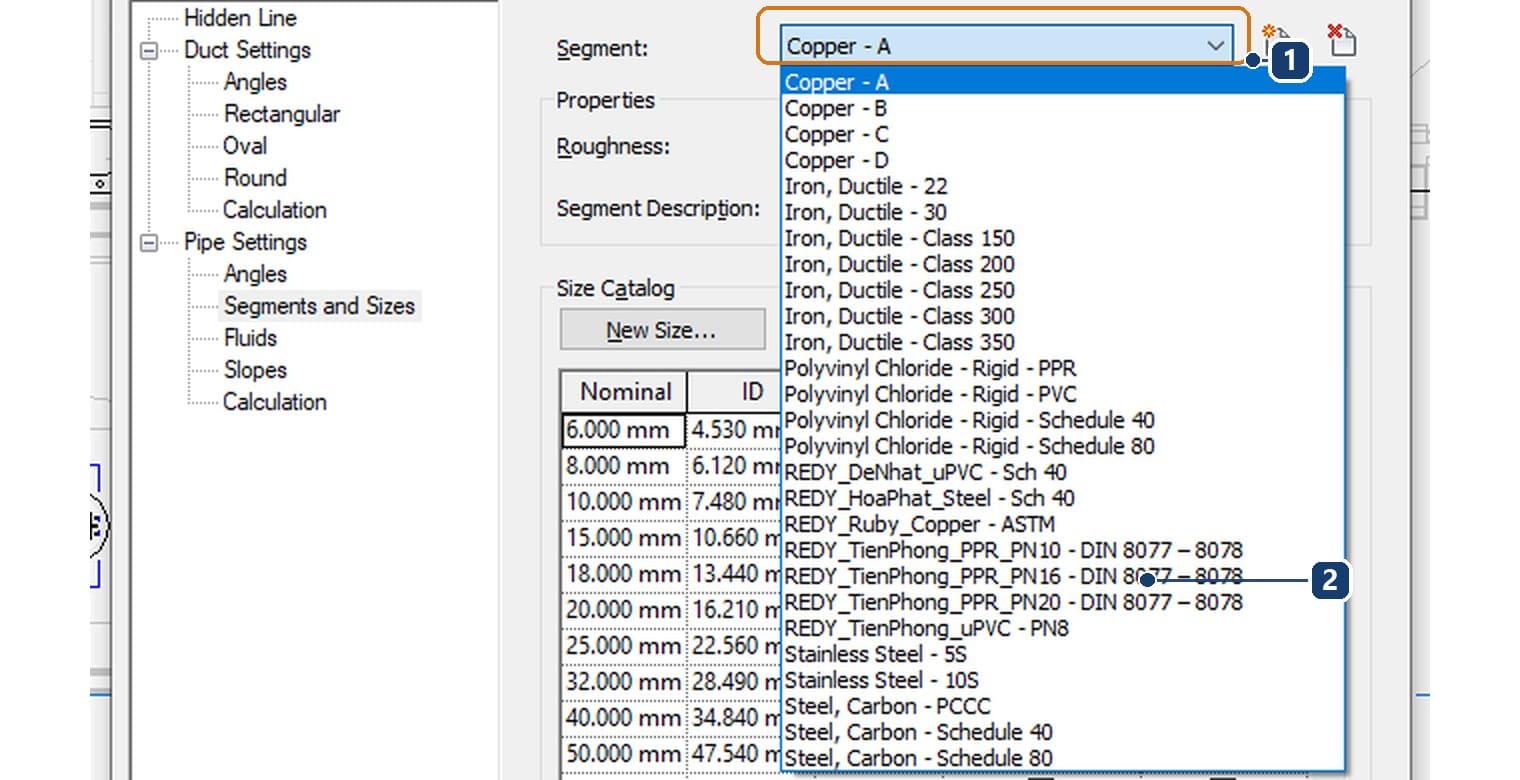Select the 6.000 mm nominal cell
1520x780 pixels.
point(624,430)
